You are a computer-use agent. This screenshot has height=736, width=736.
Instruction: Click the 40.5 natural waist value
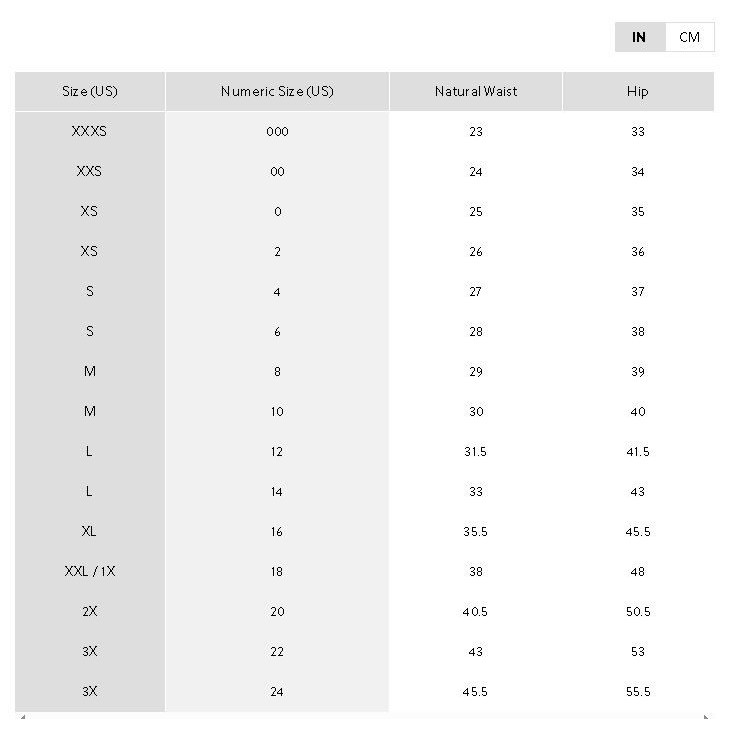click(476, 611)
